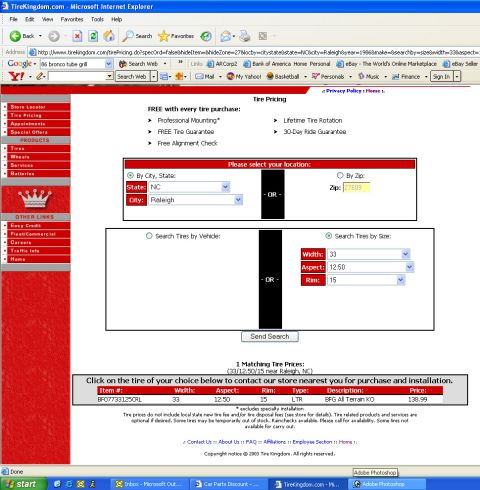This screenshot has height=490, width=480.
Task: Click the Bank of America links bar item
Action: click(287, 64)
